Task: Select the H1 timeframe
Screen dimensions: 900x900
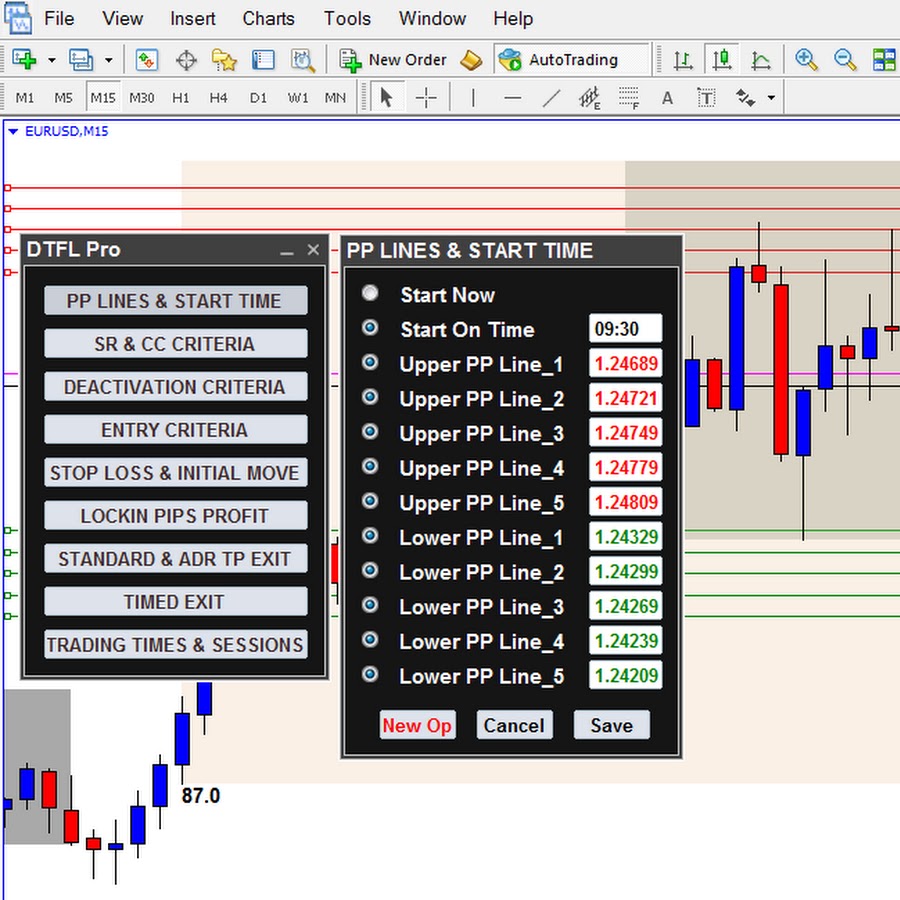Action: 180,98
